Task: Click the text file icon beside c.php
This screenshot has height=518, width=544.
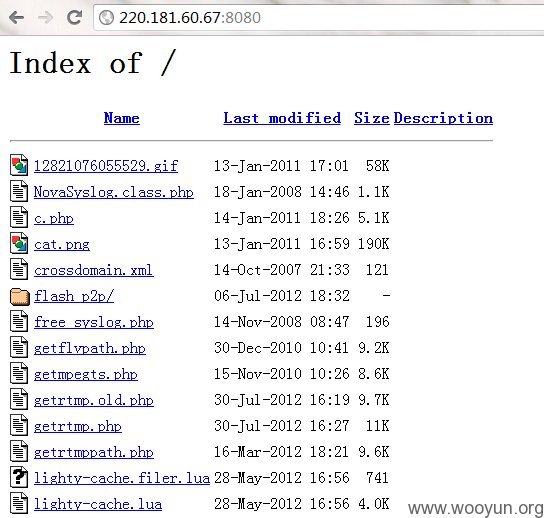Action: click(x=19, y=217)
